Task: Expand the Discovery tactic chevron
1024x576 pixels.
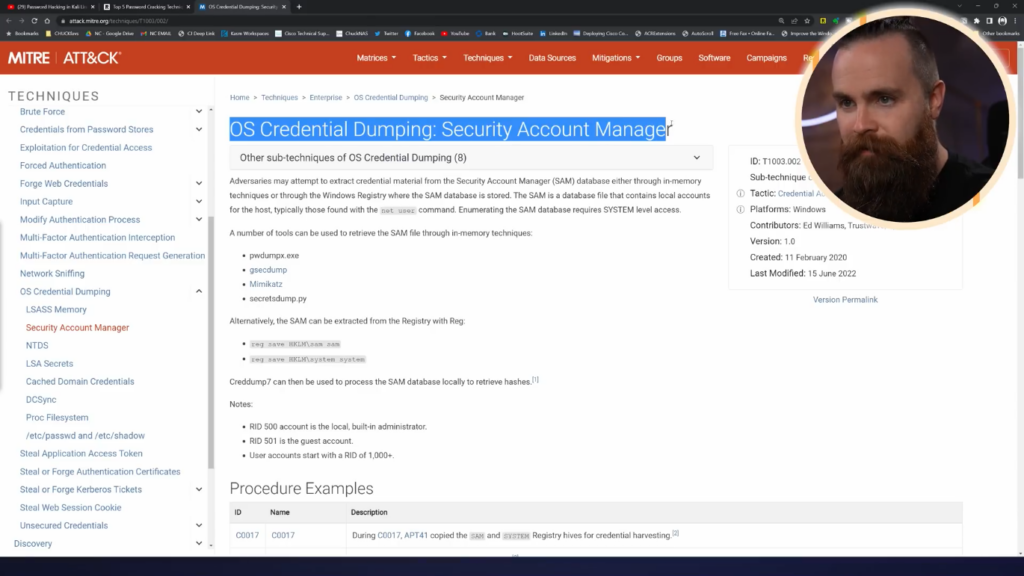Action: click(x=199, y=543)
